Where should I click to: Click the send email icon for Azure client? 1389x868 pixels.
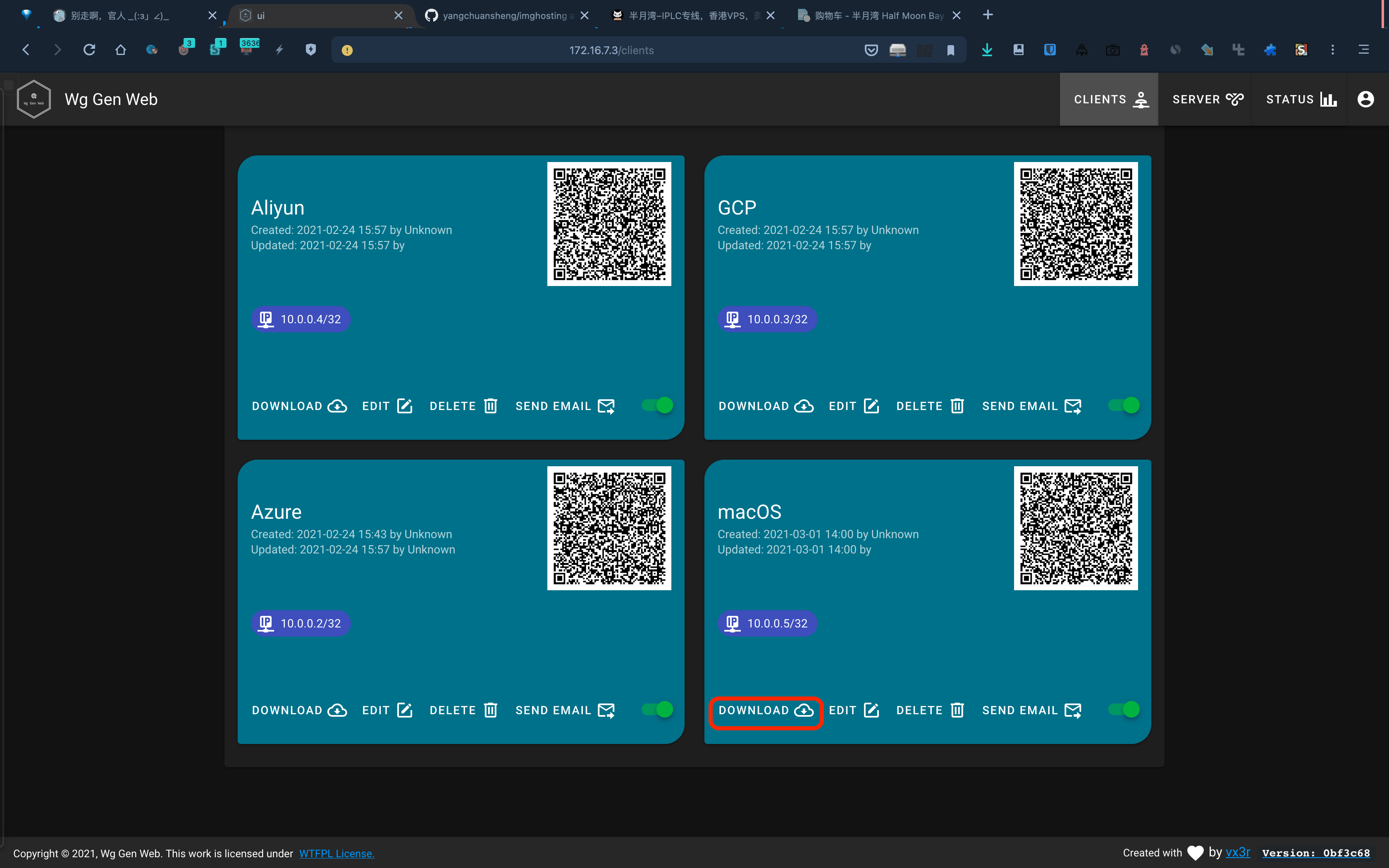pyautogui.click(x=607, y=710)
